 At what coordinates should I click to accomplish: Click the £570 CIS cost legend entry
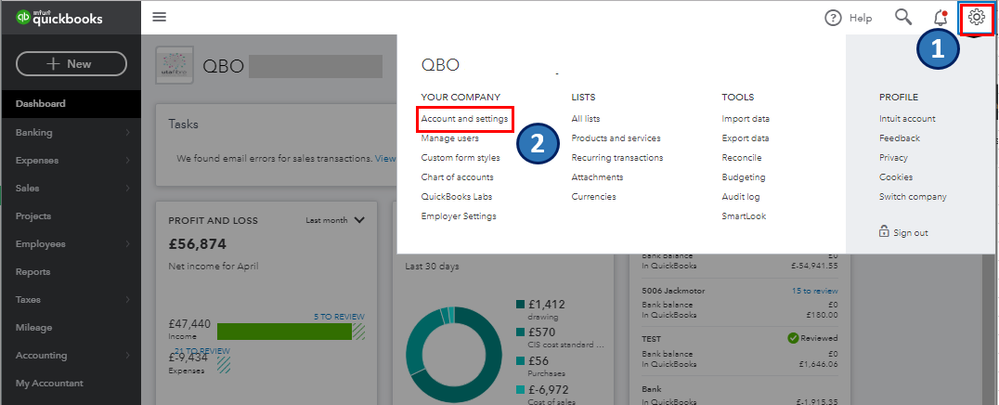[560, 338]
